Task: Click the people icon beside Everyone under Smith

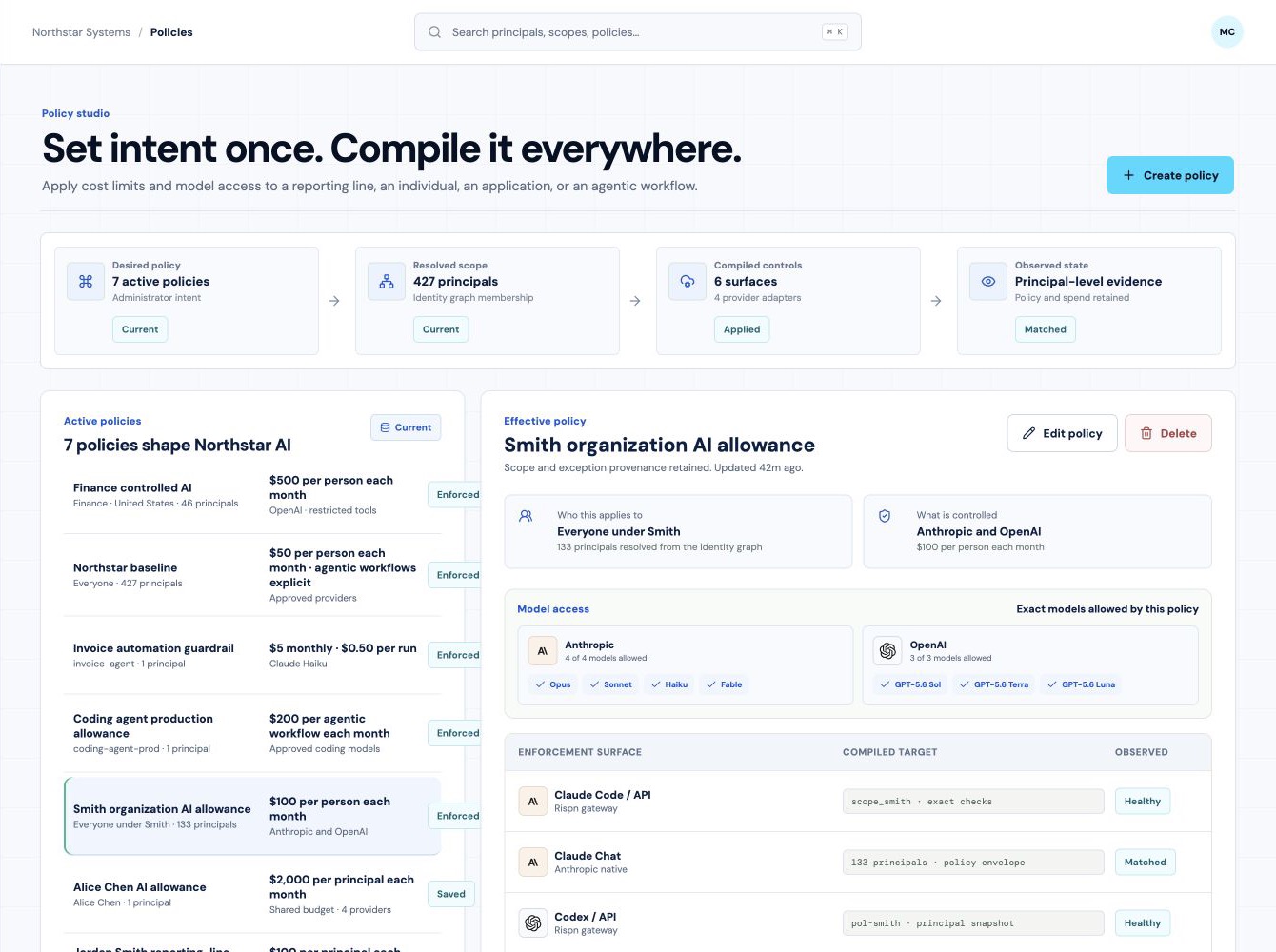Action: 526,516
